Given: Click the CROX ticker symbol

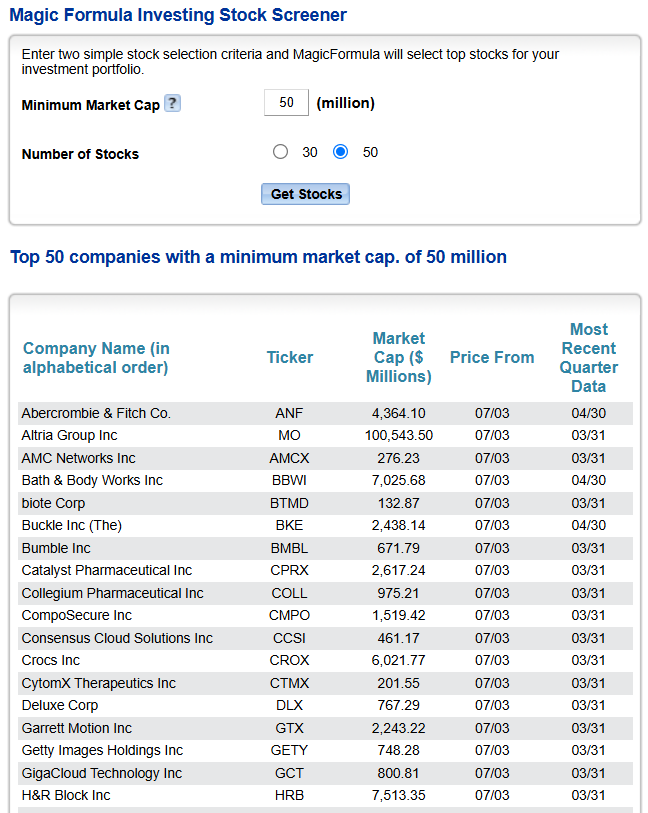Looking at the screenshot, I should click(x=289, y=661).
